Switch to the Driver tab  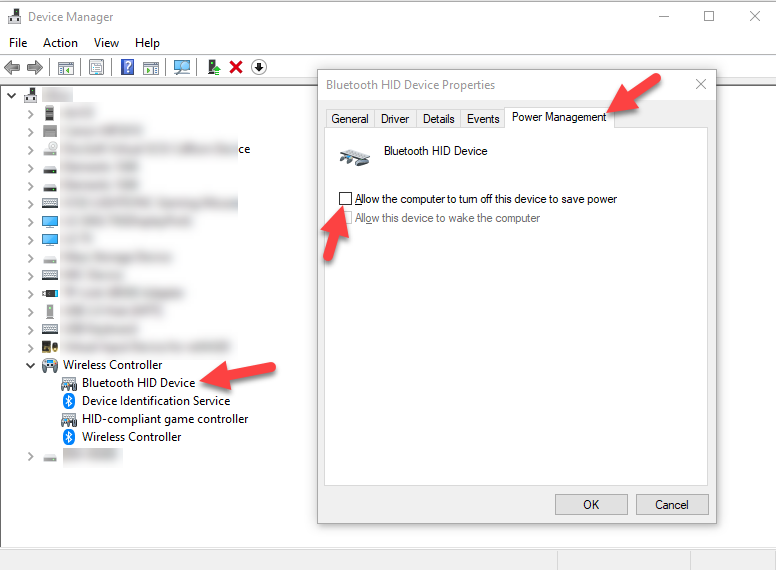point(395,119)
